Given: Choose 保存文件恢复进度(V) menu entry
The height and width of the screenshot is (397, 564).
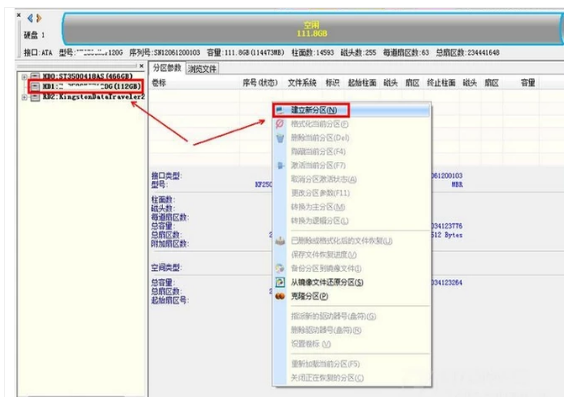Looking at the screenshot, I should point(324,255).
